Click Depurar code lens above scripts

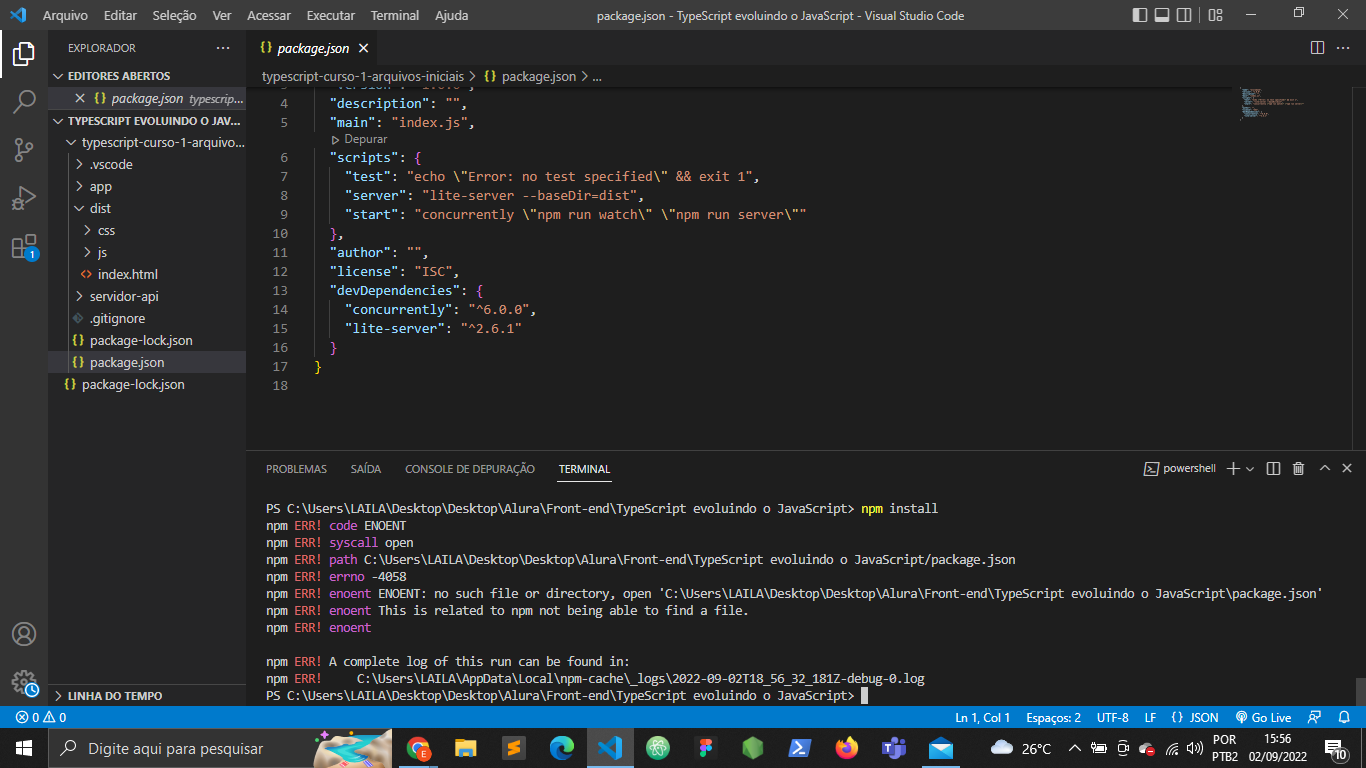tap(365, 139)
